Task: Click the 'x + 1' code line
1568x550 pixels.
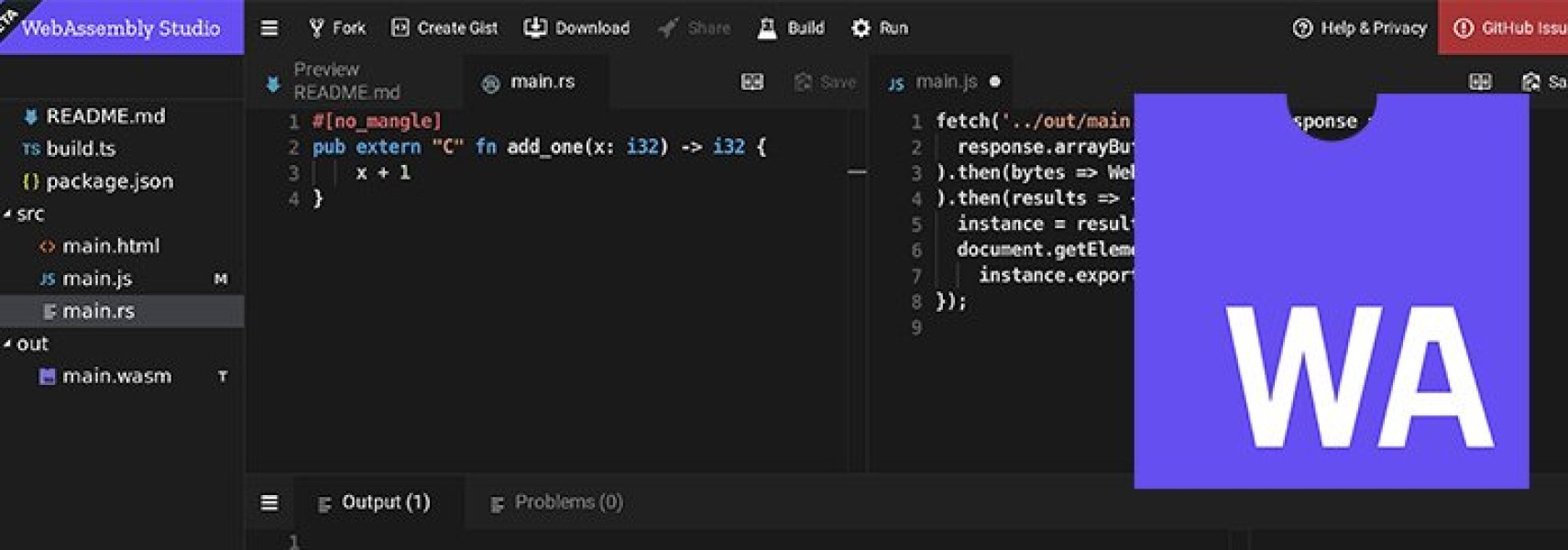Action: click(383, 172)
